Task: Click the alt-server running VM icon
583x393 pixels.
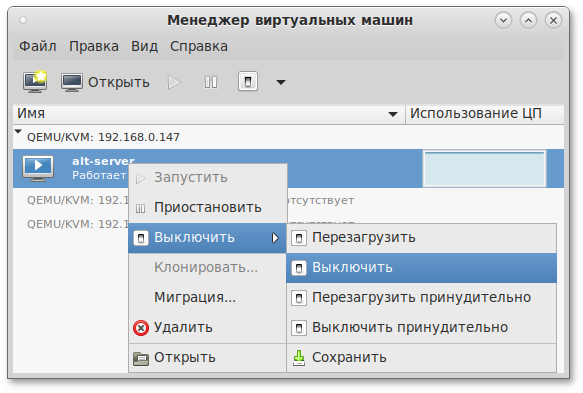Action: click(38, 168)
